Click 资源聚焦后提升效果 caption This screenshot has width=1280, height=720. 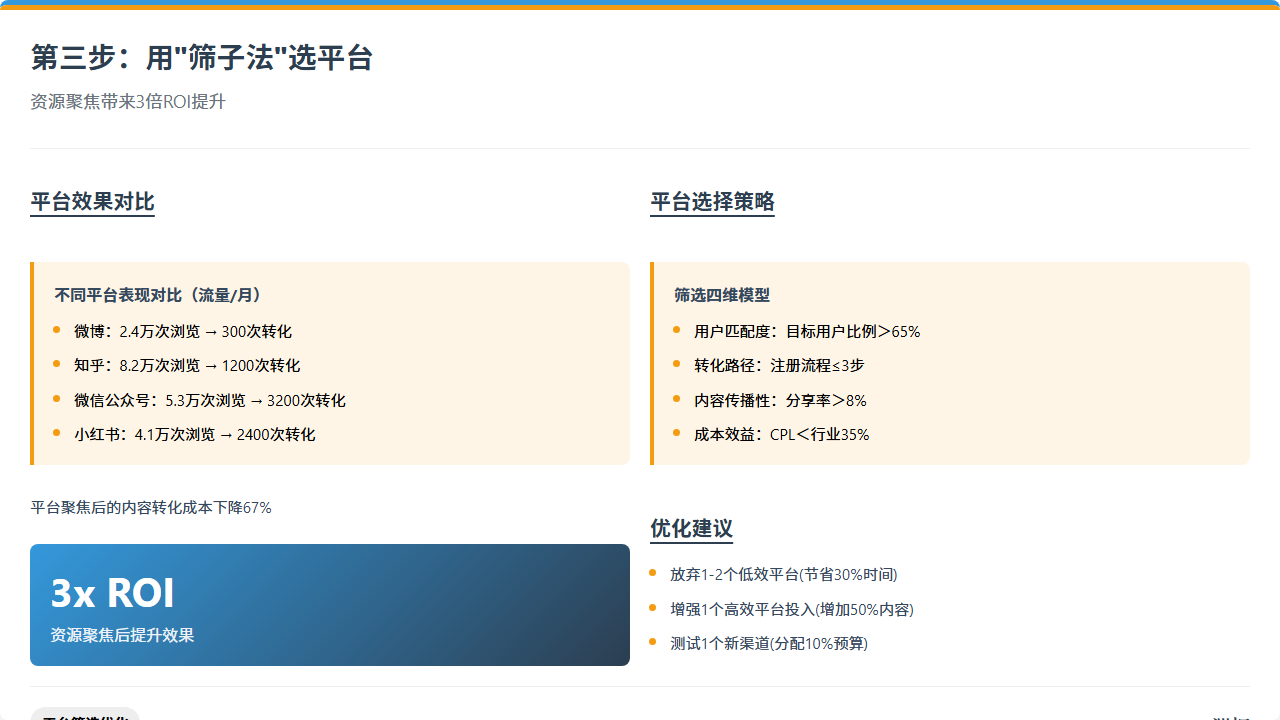(122, 635)
